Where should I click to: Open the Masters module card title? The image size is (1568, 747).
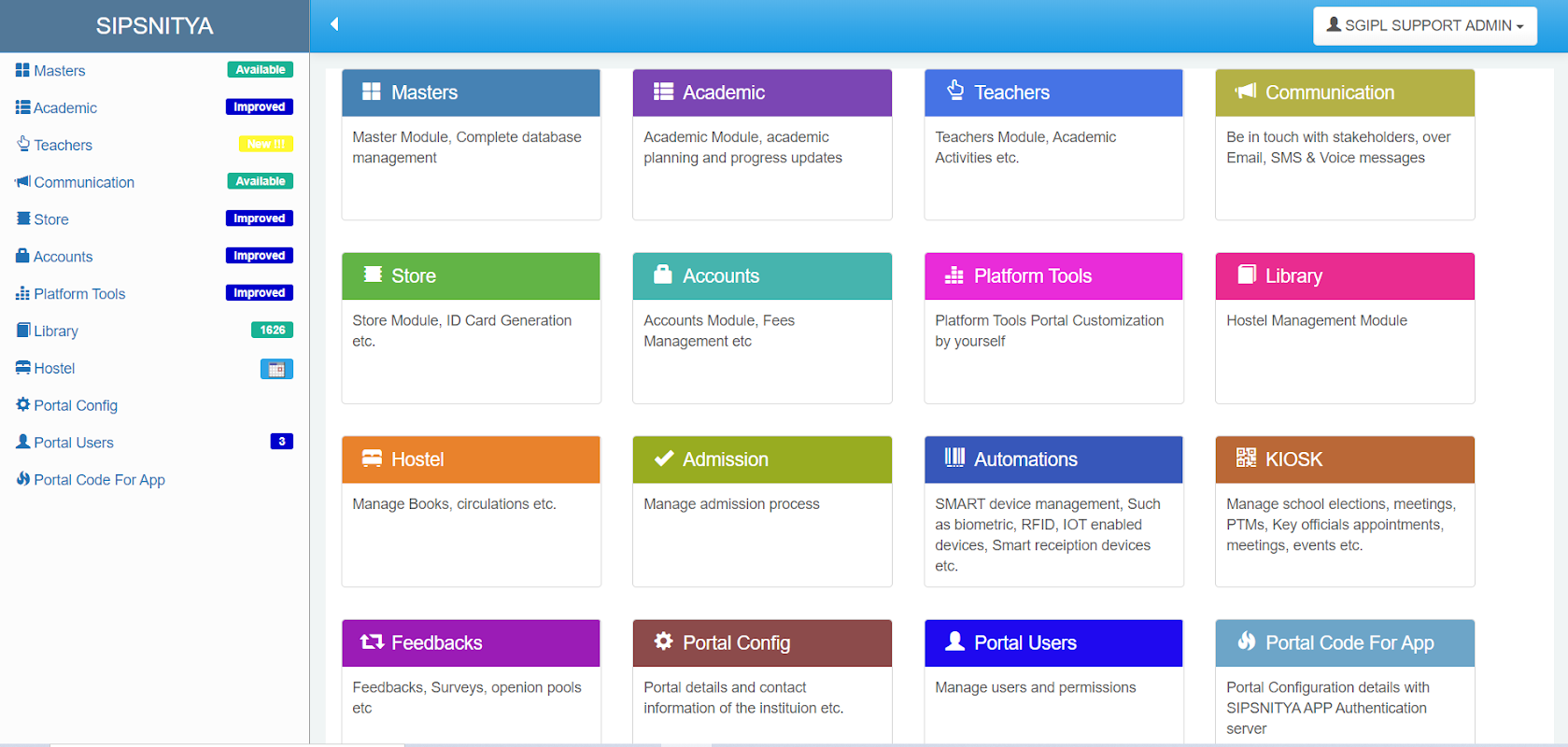(x=425, y=92)
